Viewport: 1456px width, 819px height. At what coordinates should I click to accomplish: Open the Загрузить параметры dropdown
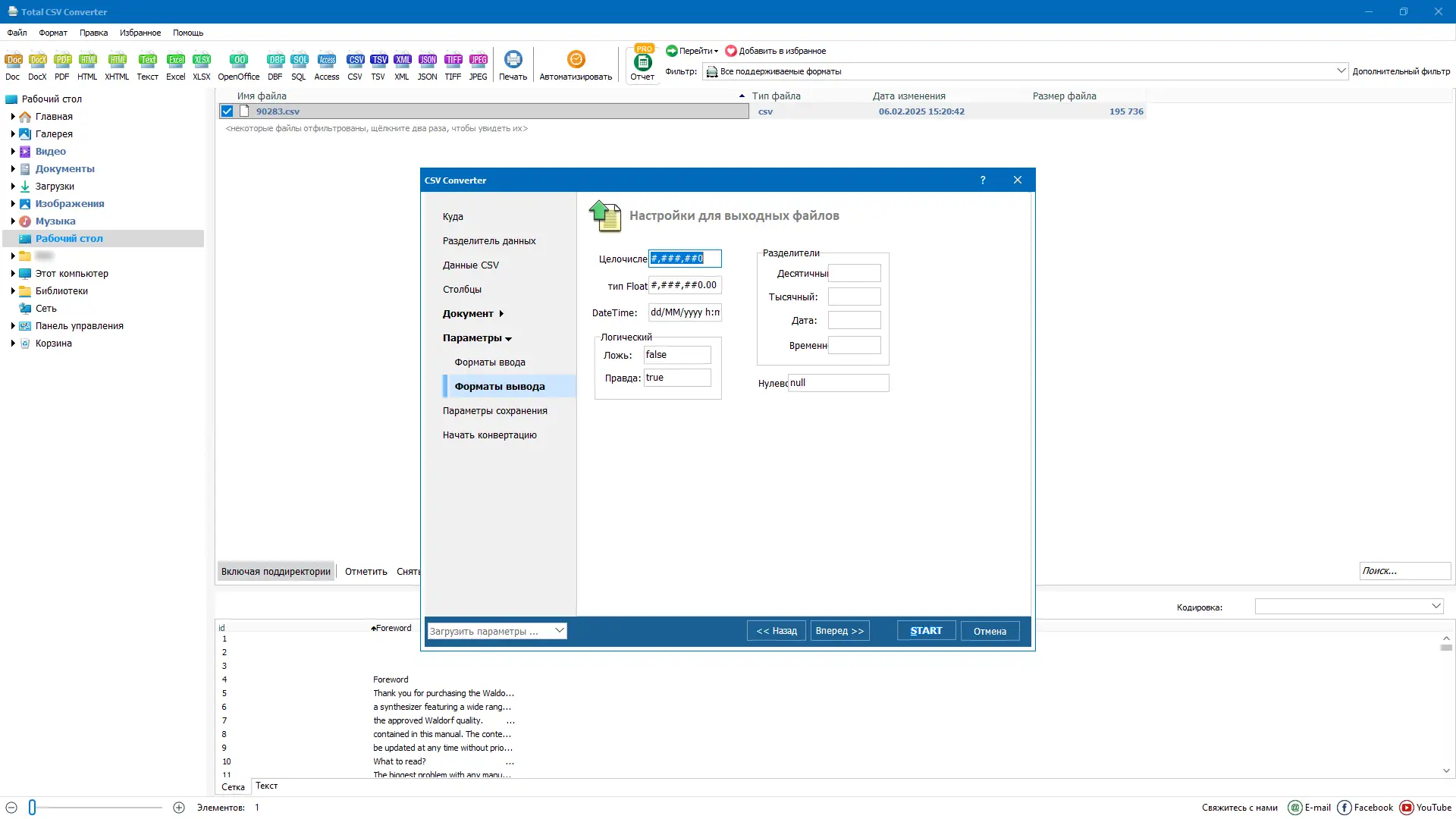pyautogui.click(x=560, y=630)
